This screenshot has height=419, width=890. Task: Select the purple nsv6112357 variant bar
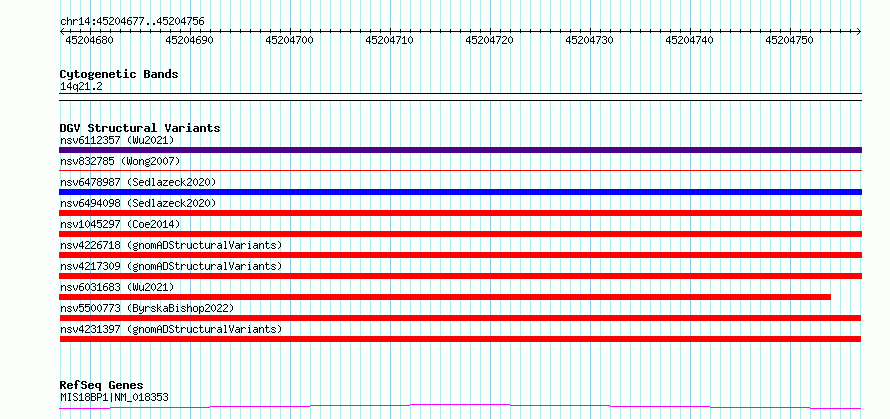click(460, 150)
